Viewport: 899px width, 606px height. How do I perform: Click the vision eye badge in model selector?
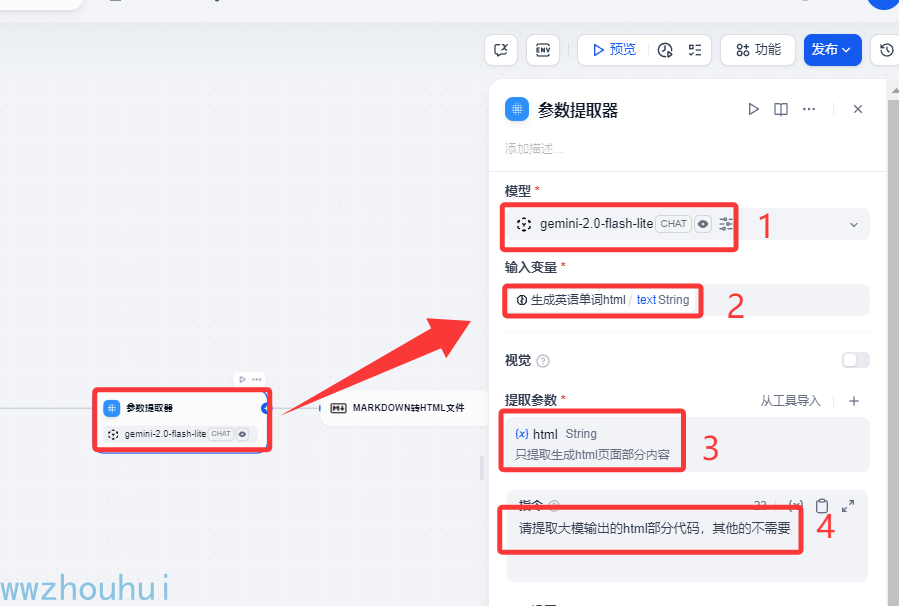703,224
